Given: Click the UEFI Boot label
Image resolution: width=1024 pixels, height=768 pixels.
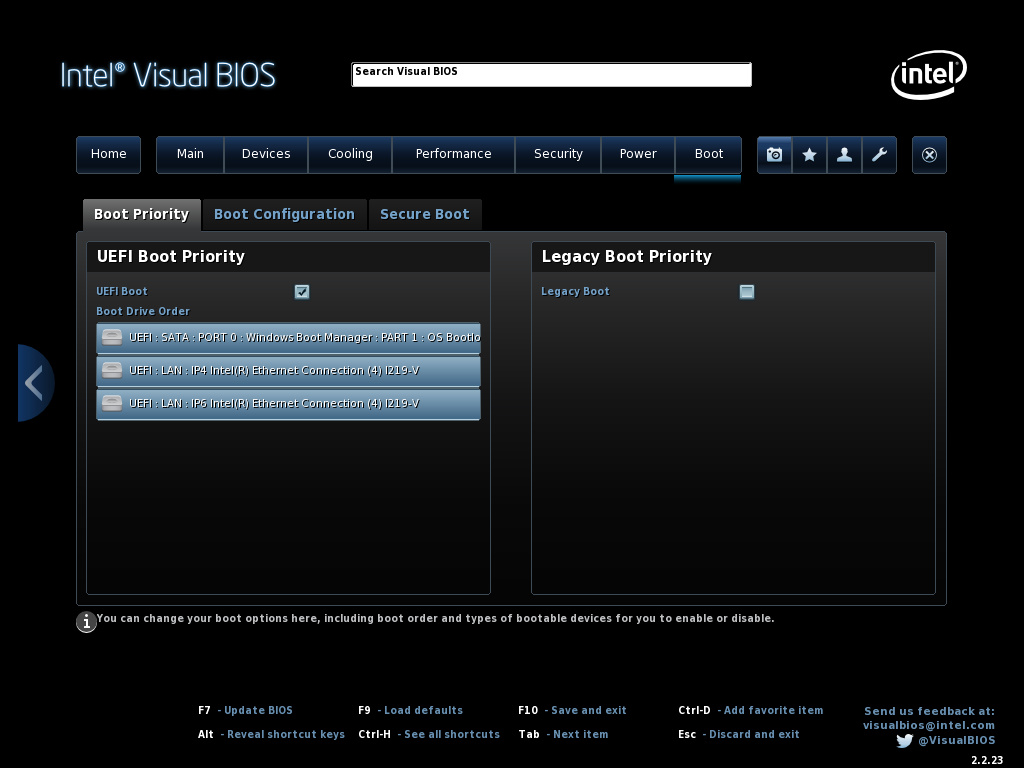Looking at the screenshot, I should (x=121, y=291).
